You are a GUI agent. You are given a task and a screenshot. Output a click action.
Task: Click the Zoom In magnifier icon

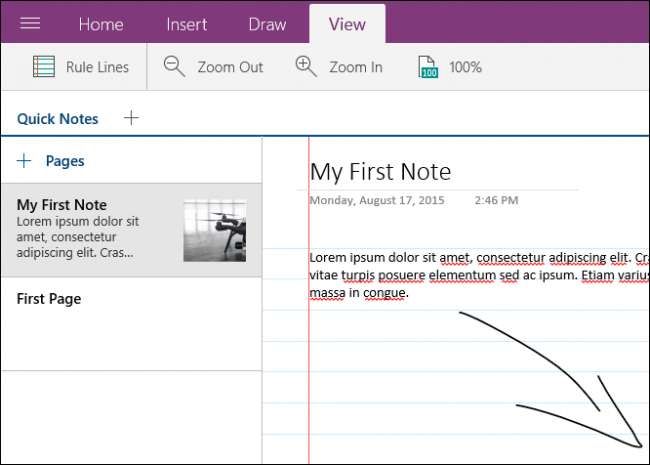[x=306, y=67]
